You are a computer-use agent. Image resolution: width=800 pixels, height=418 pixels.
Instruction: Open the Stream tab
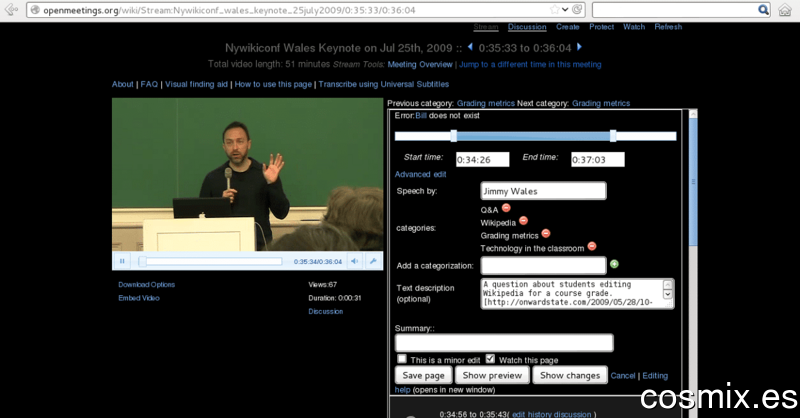[x=486, y=27]
